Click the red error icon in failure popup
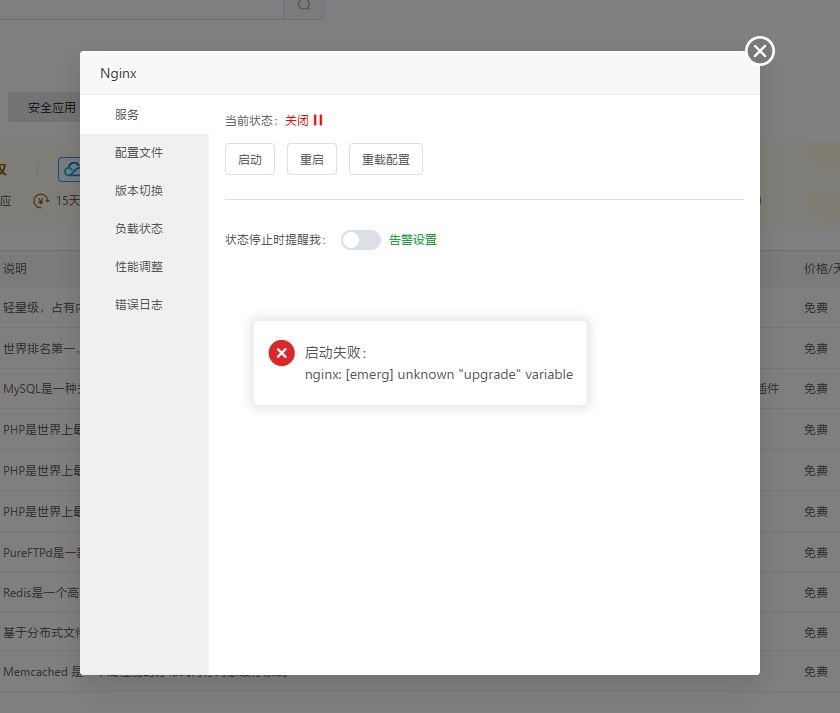This screenshot has width=840, height=713. (x=281, y=353)
